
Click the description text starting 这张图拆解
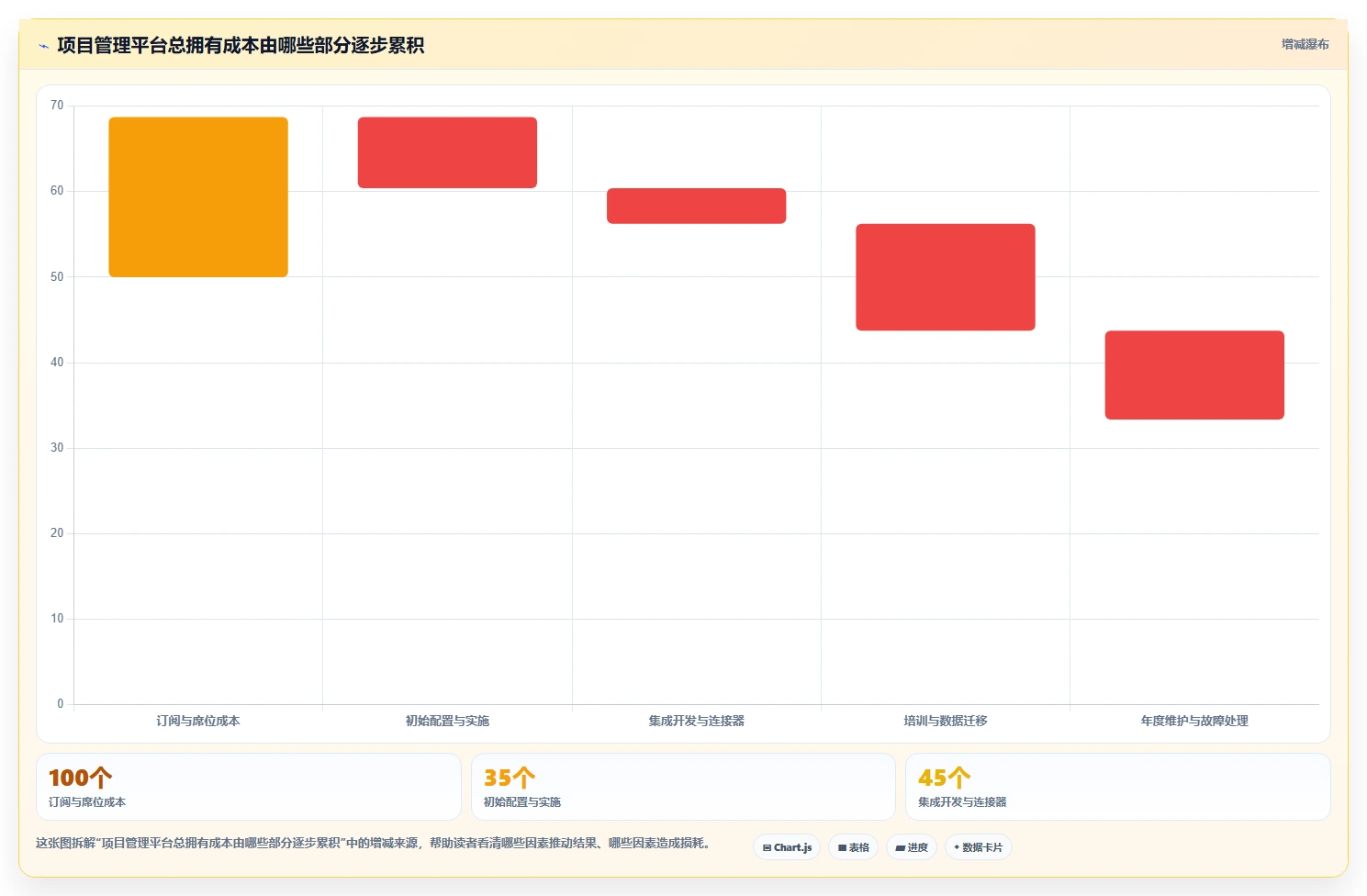click(375, 843)
